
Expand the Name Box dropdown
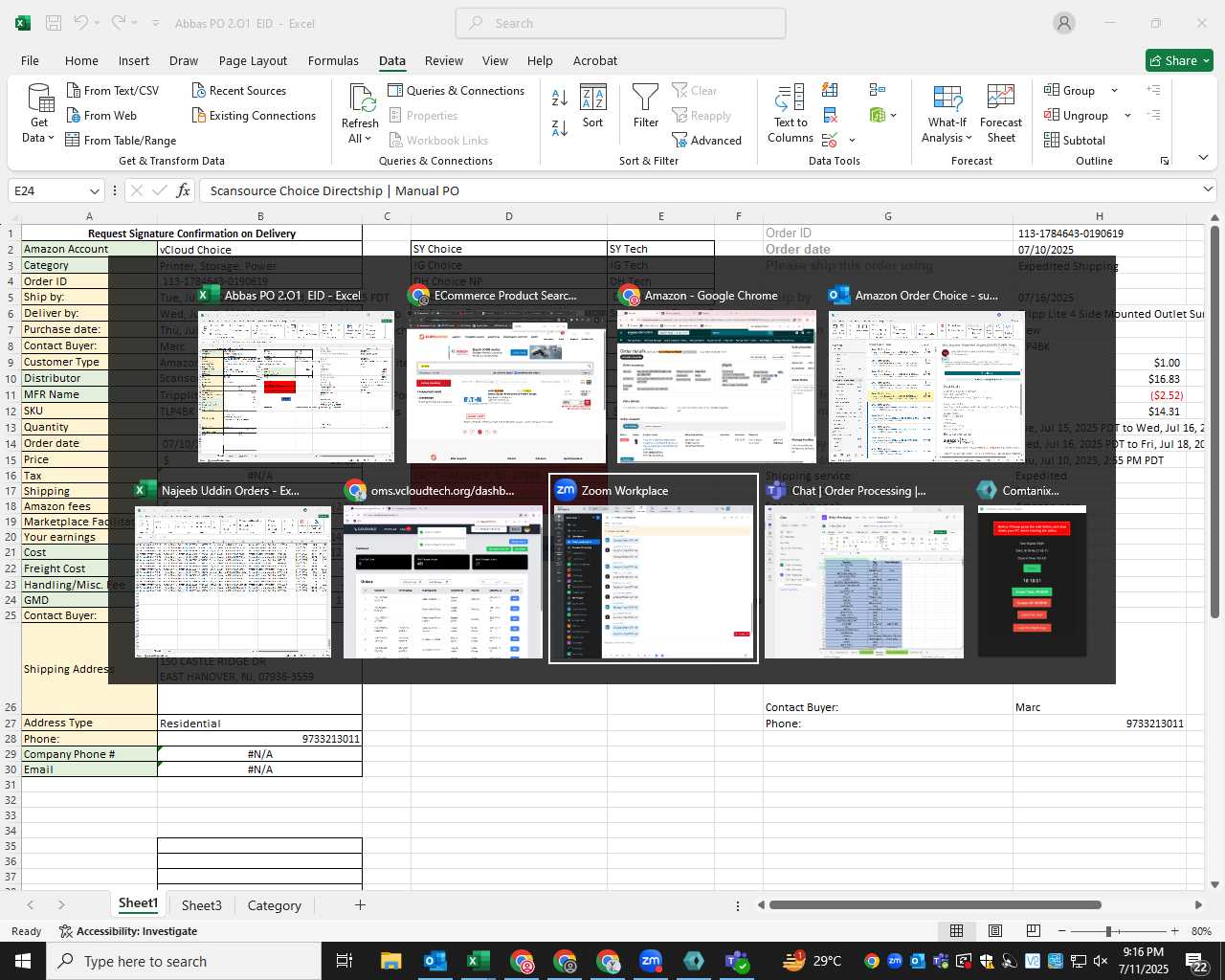pyautogui.click(x=94, y=190)
